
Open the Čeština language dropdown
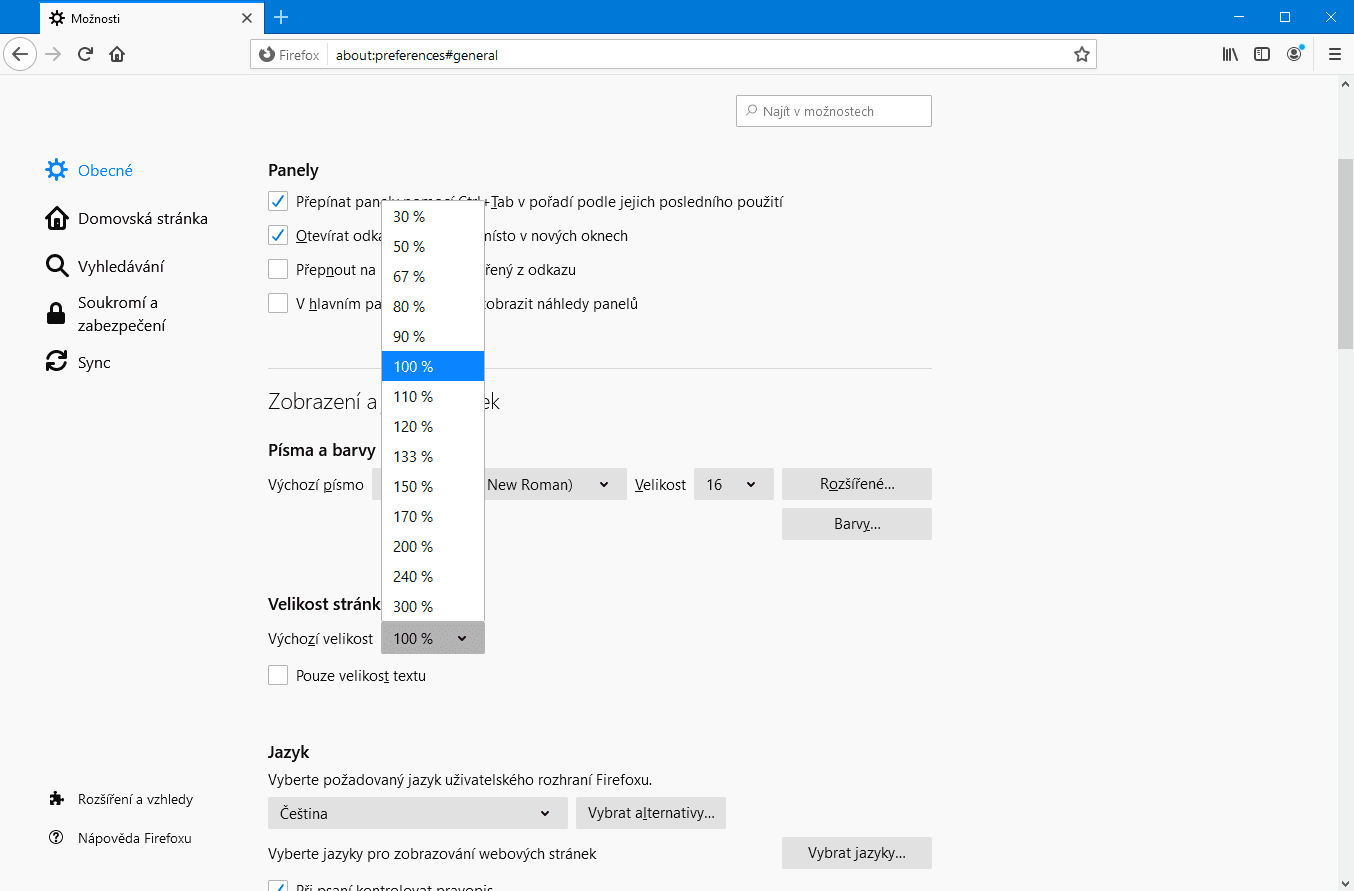point(417,813)
